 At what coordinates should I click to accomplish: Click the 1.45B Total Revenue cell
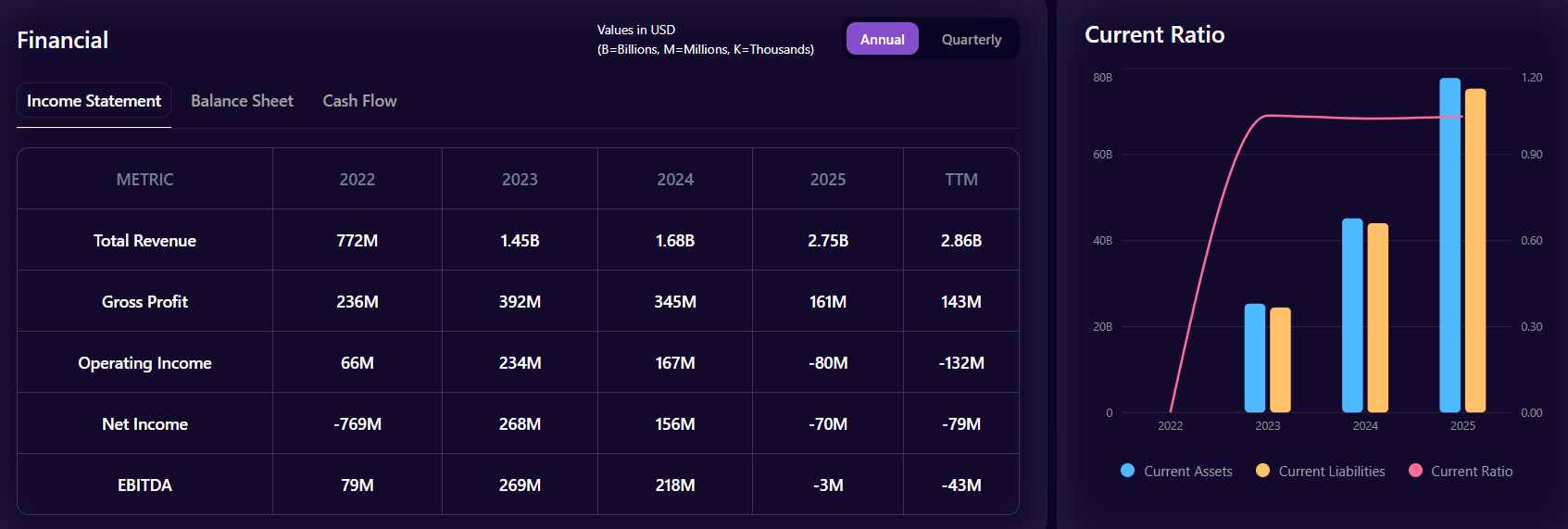tap(520, 241)
